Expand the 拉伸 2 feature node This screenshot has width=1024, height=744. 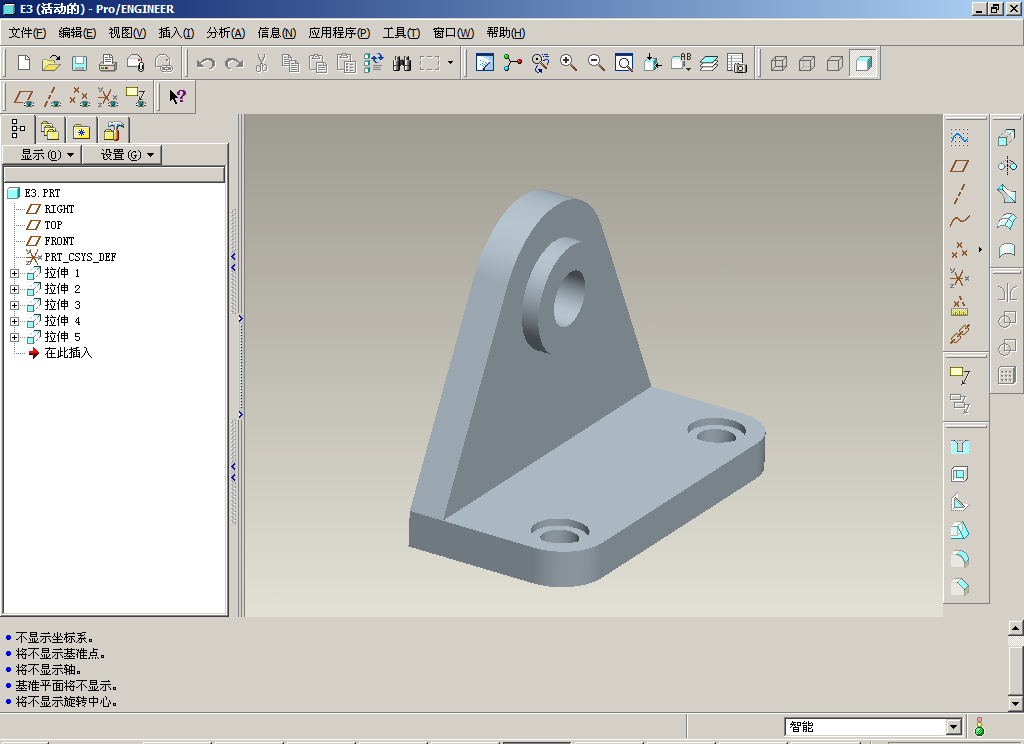pyautogui.click(x=14, y=289)
